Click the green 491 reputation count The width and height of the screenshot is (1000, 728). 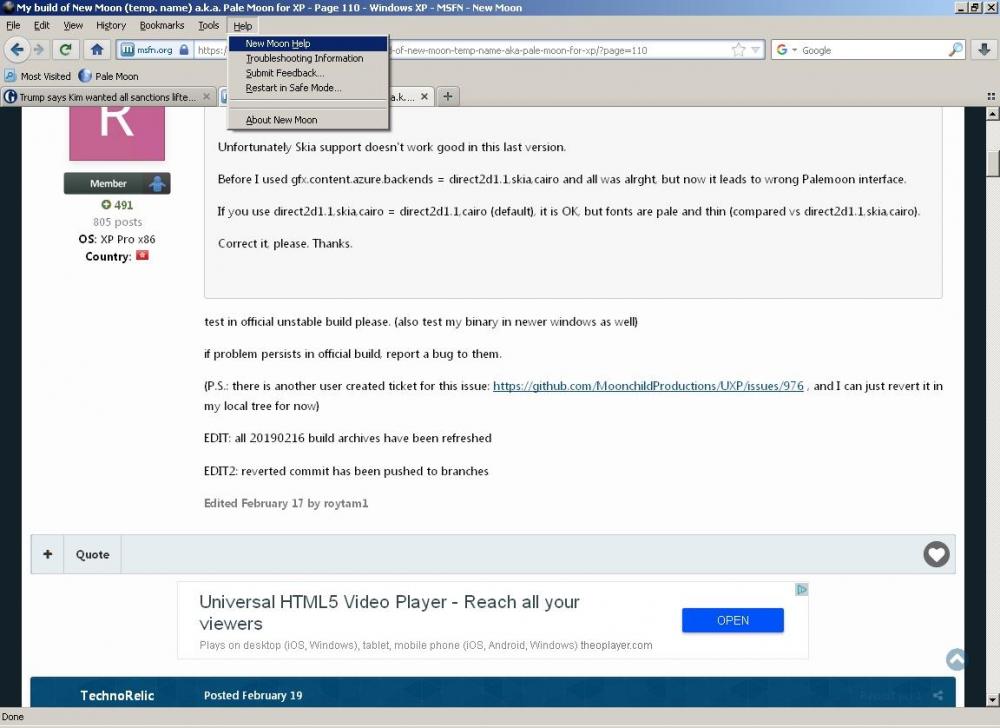[117, 205]
